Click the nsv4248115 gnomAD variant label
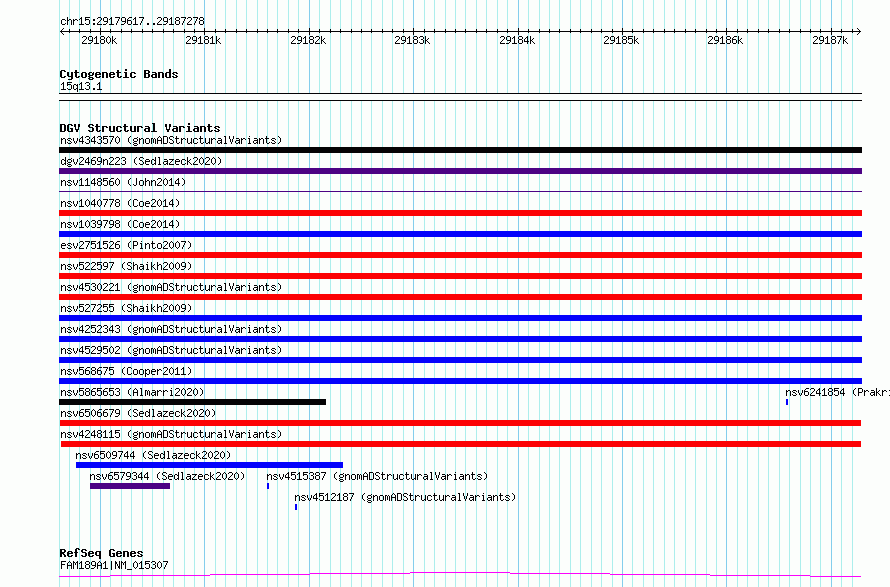The width and height of the screenshot is (890, 587). click(x=171, y=434)
